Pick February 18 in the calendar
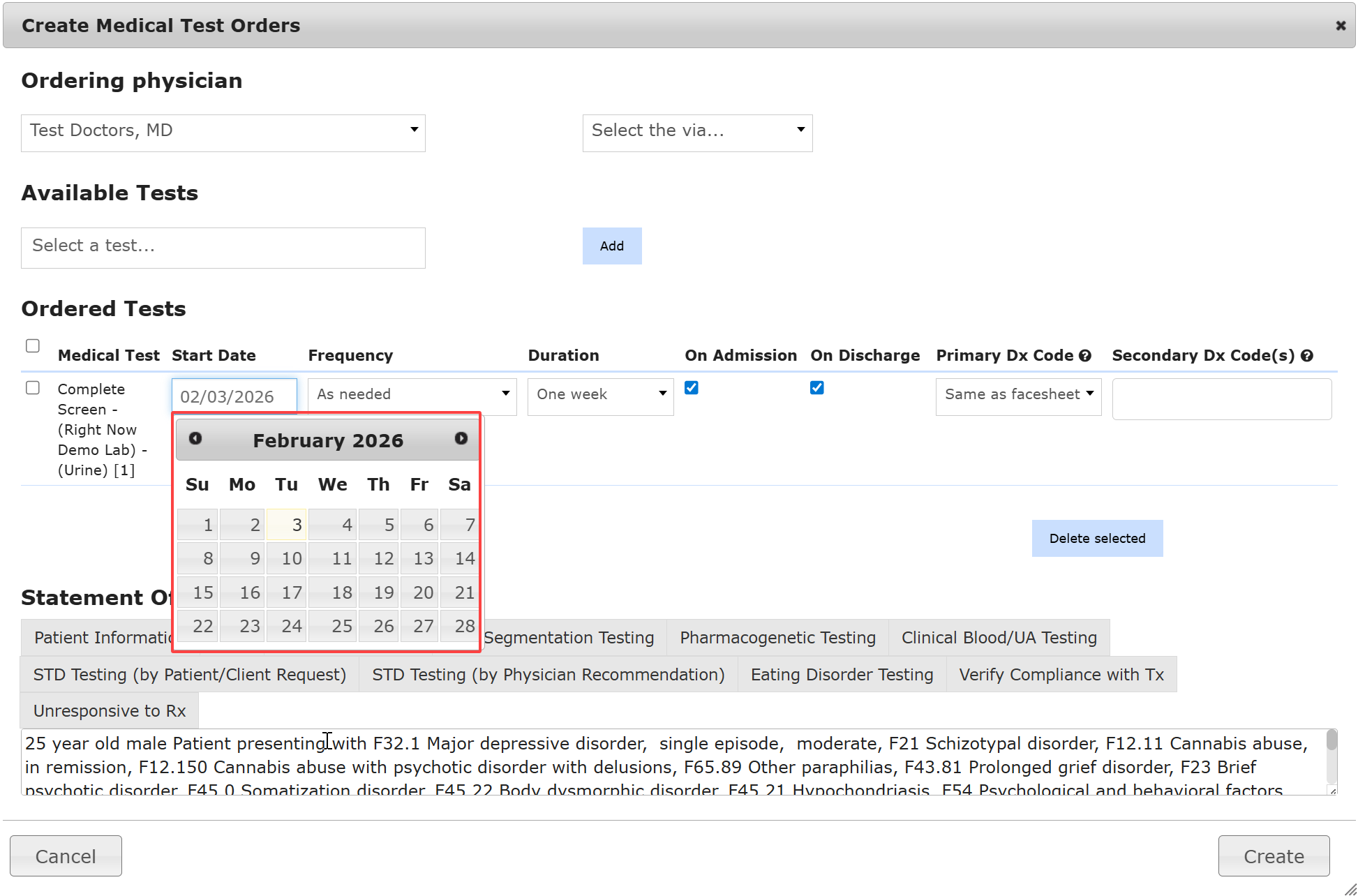 coord(334,592)
